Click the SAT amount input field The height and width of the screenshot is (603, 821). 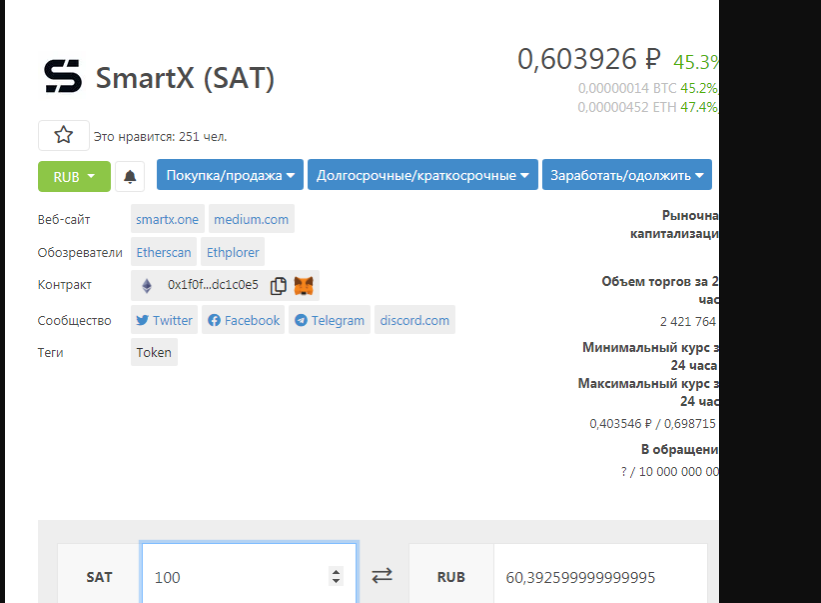click(249, 574)
